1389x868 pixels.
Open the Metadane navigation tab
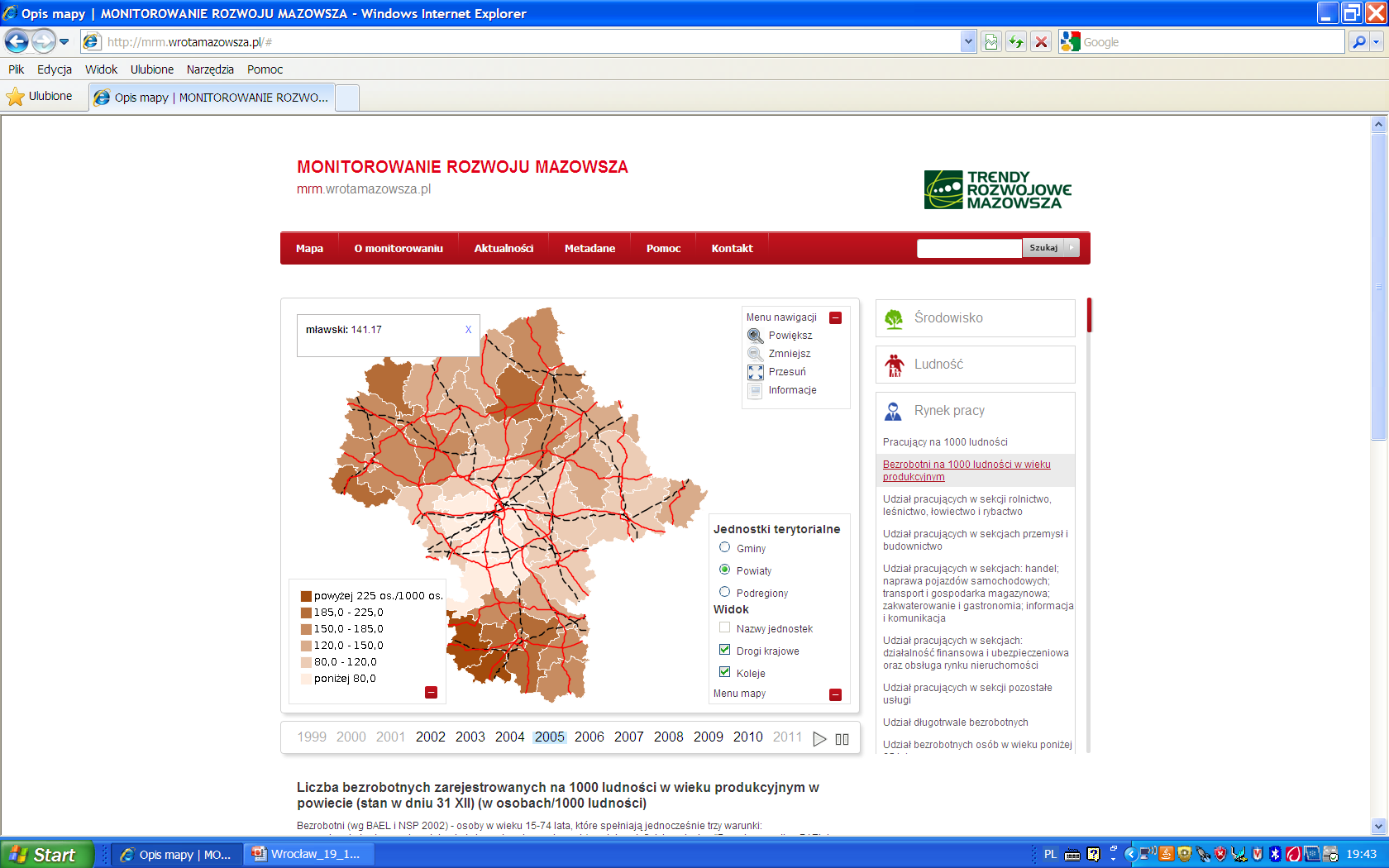click(x=589, y=248)
